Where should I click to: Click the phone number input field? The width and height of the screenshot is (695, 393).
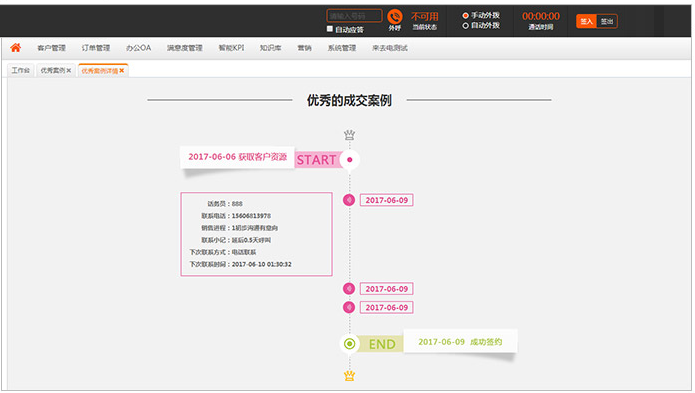coord(354,16)
